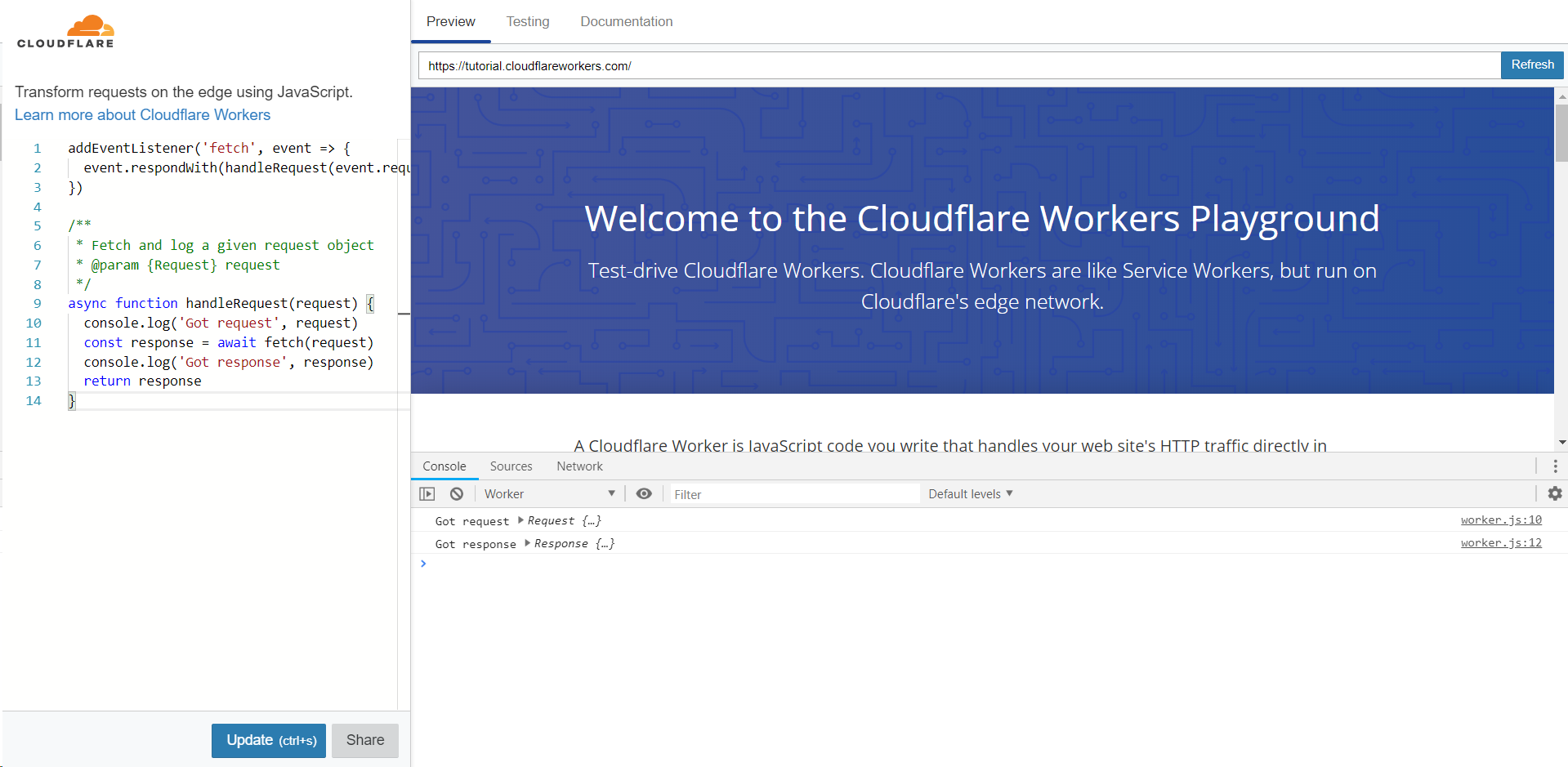Toggle the console sidebar icon

pyautogui.click(x=427, y=493)
